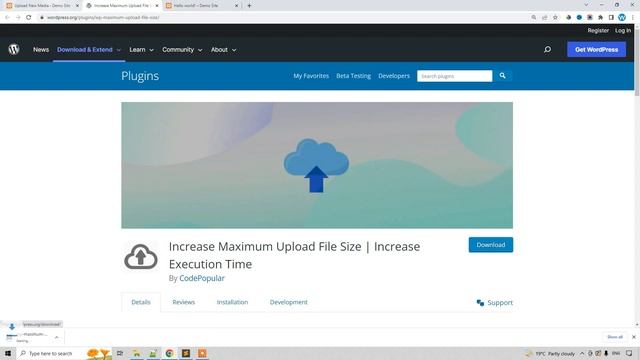The height and width of the screenshot is (360, 640).
Task: Open options chevron for the downloading file
Action: pos(56,337)
